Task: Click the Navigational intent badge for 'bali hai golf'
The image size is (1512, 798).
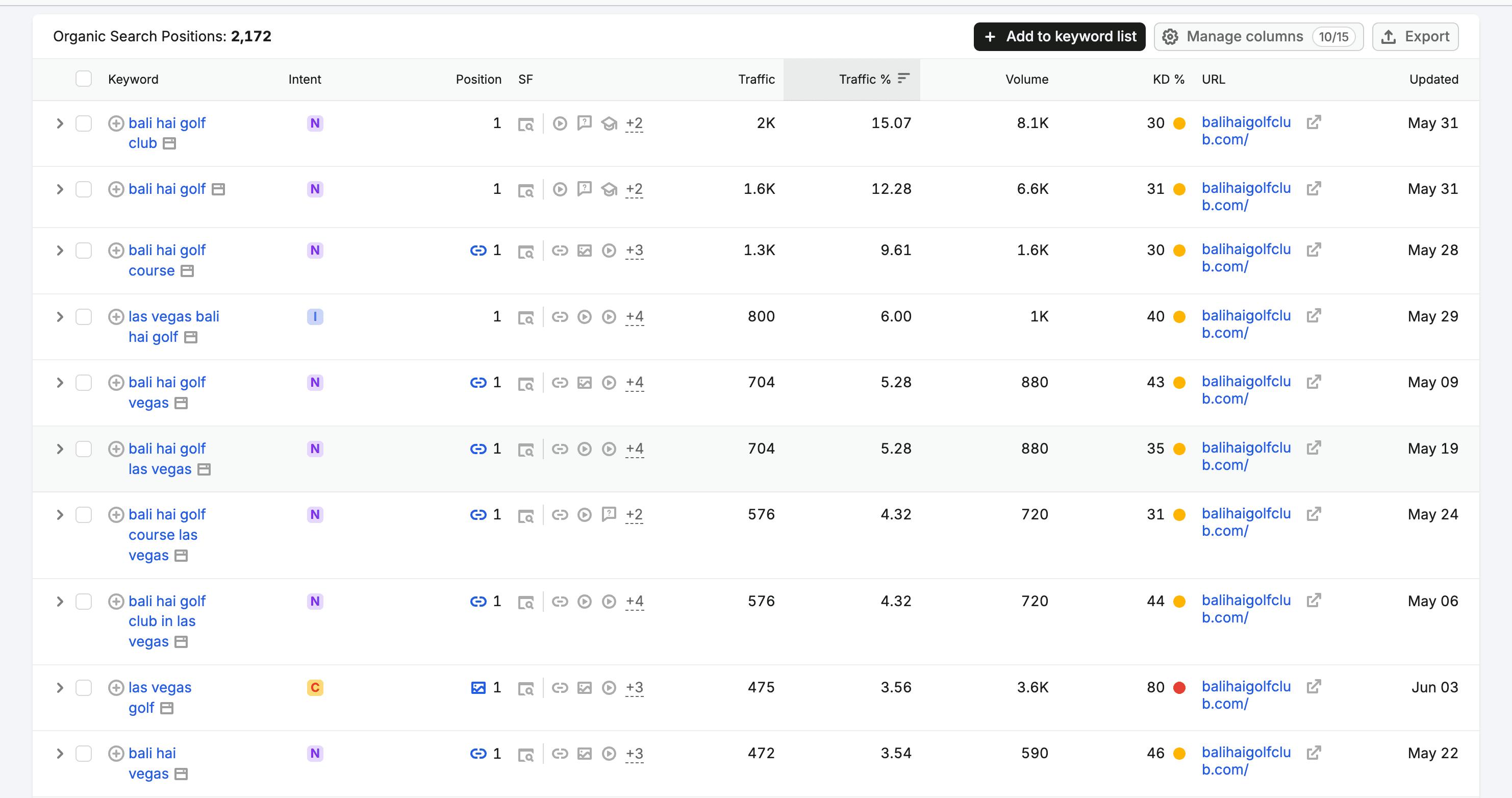Action: point(315,189)
